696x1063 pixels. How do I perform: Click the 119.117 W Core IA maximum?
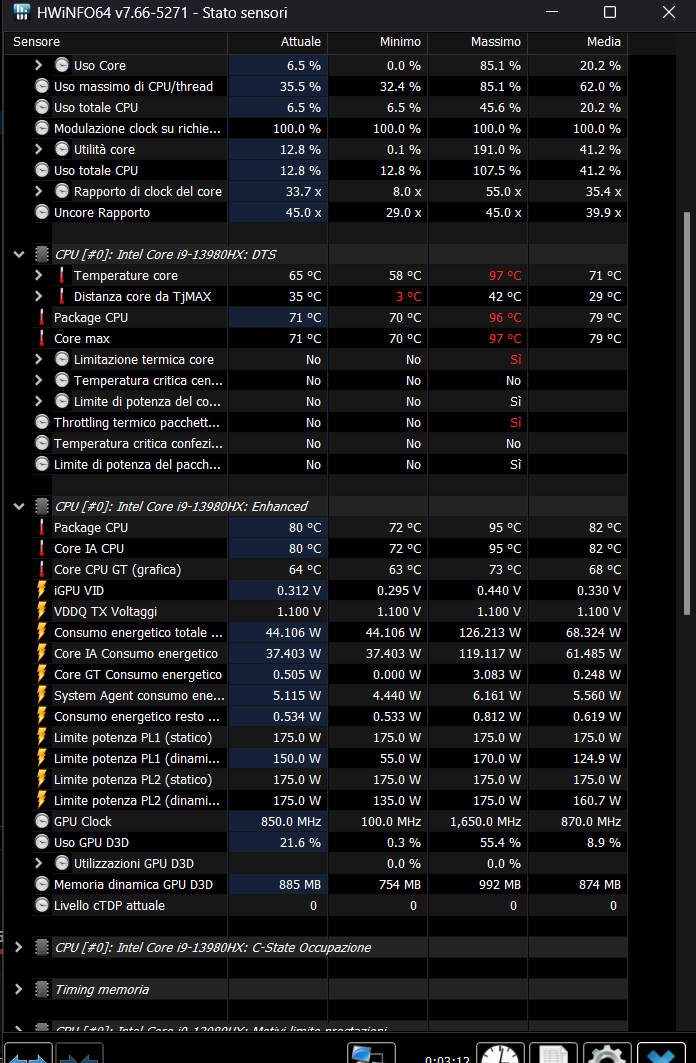pos(488,654)
